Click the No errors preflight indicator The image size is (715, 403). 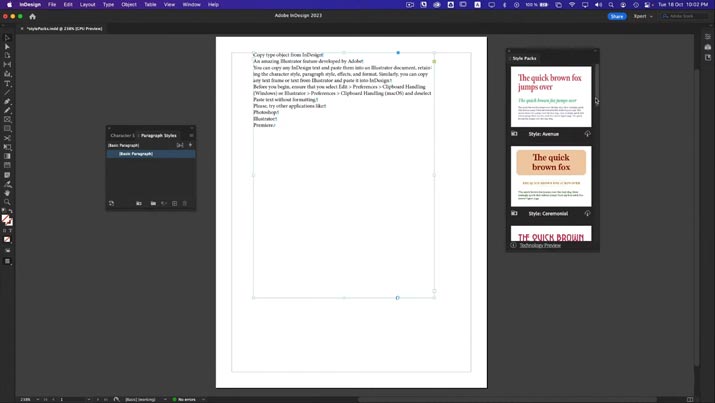(184, 399)
